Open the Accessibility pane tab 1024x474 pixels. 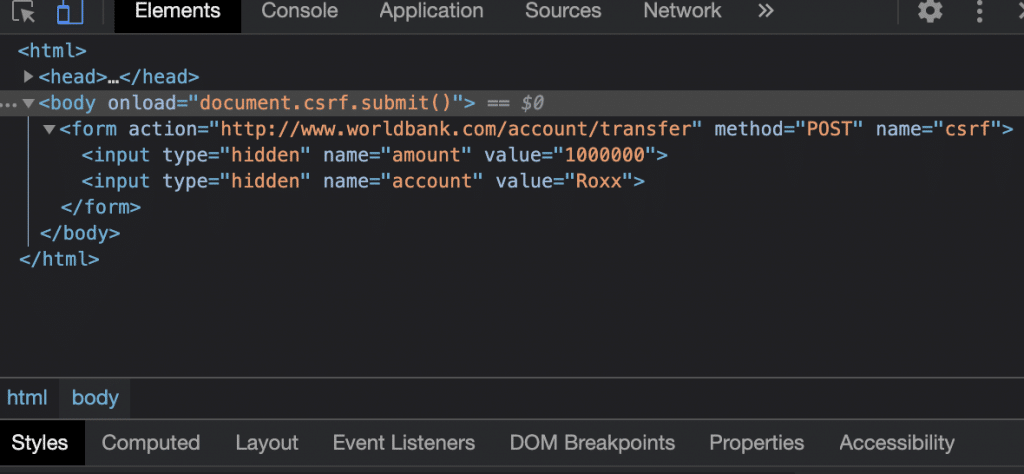tap(897, 443)
